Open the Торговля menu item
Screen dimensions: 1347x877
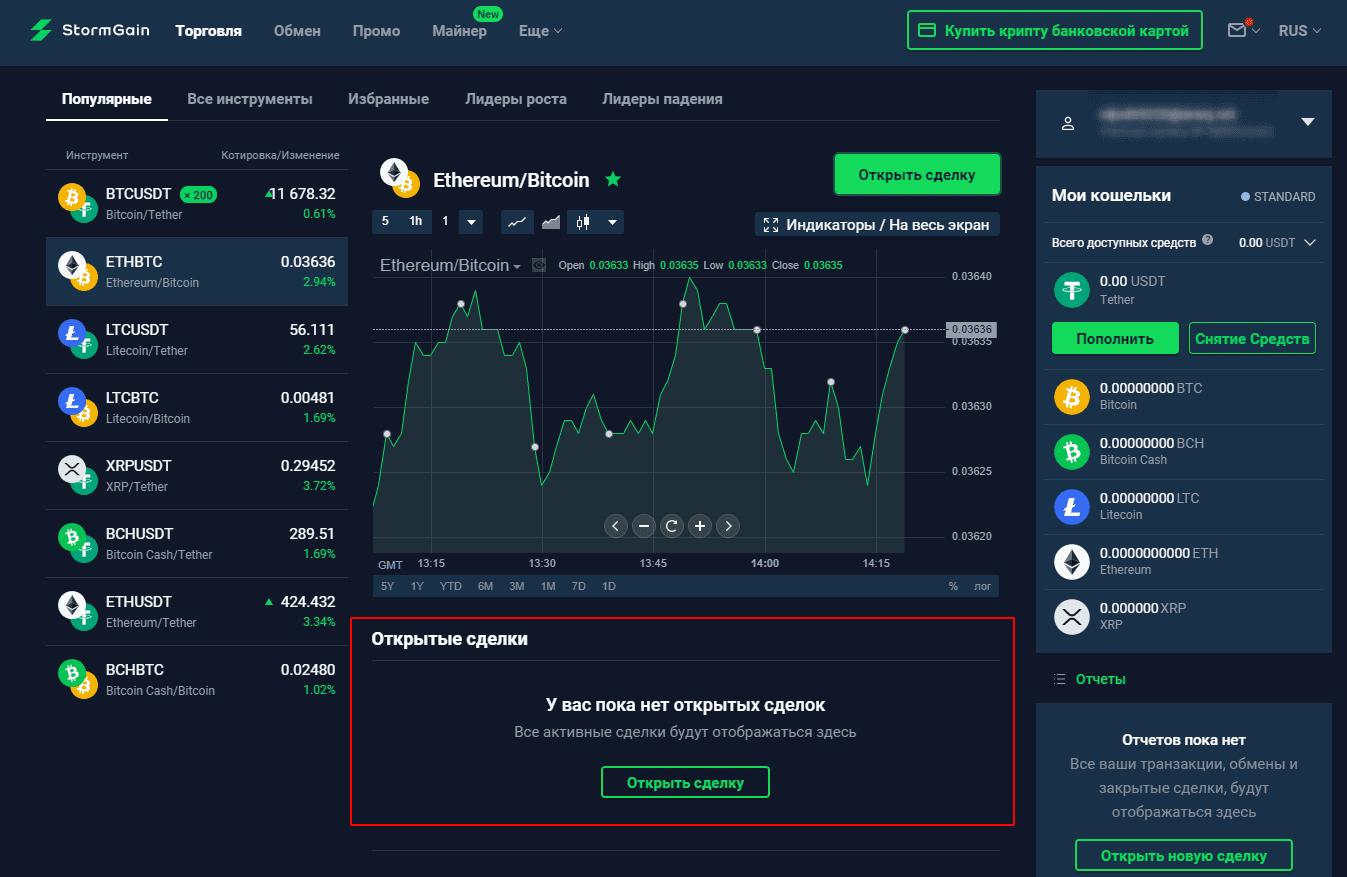point(208,31)
